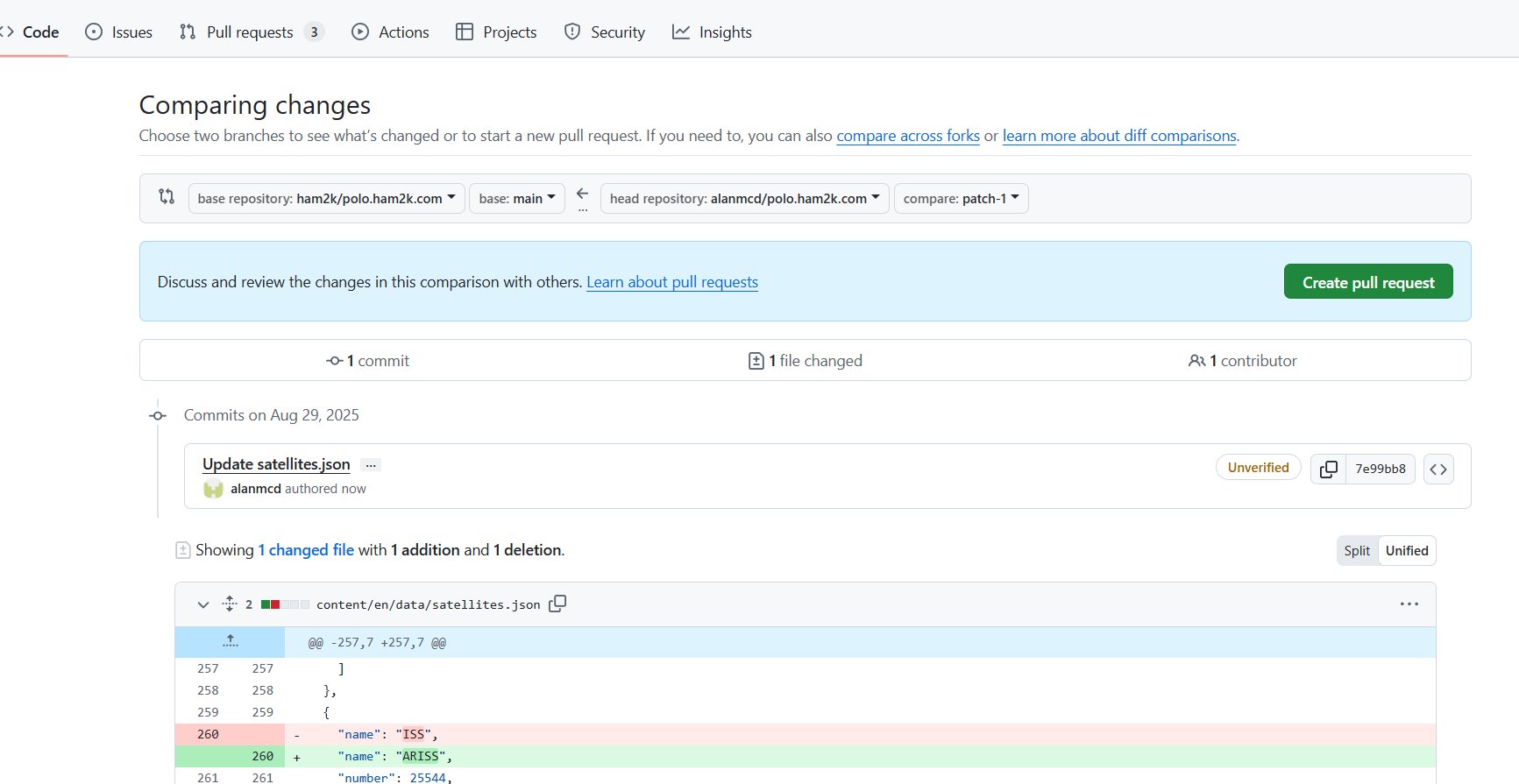Viewport: 1519px width, 784px height.
Task: Open the base repository dropdown
Action: pyautogui.click(x=326, y=199)
